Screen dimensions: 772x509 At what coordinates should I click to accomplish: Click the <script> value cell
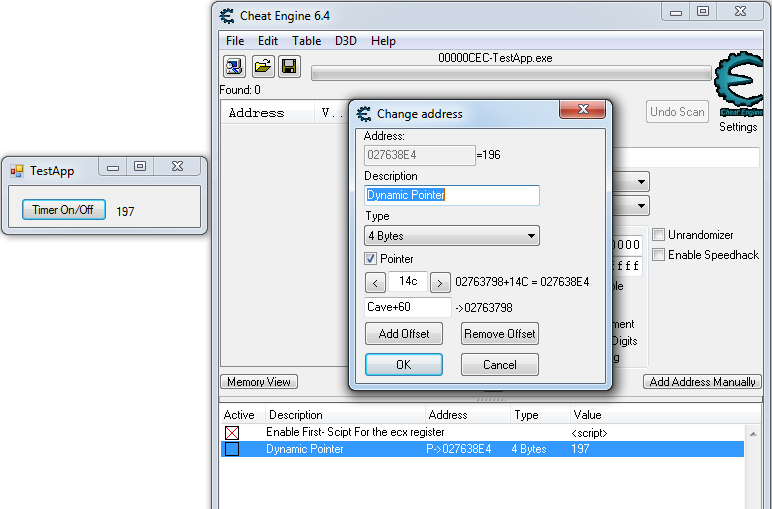coord(589,433)
